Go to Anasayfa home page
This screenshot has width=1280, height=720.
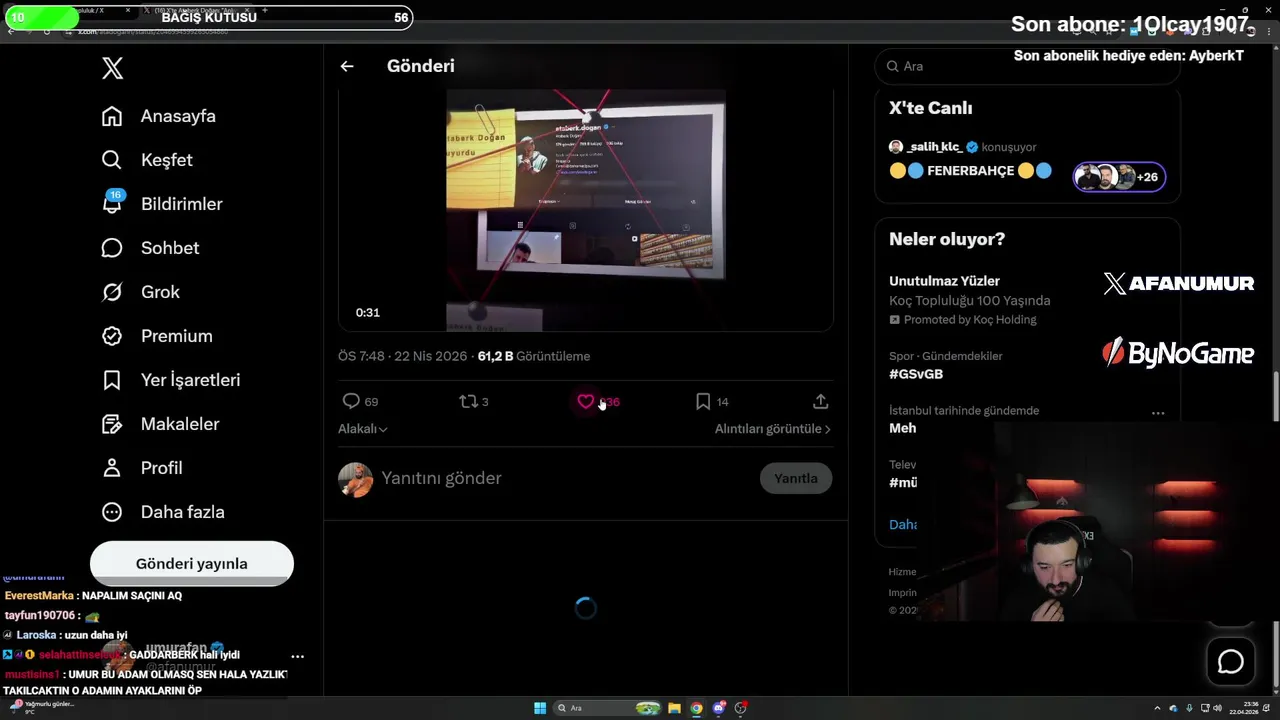[x=159, y=116]
